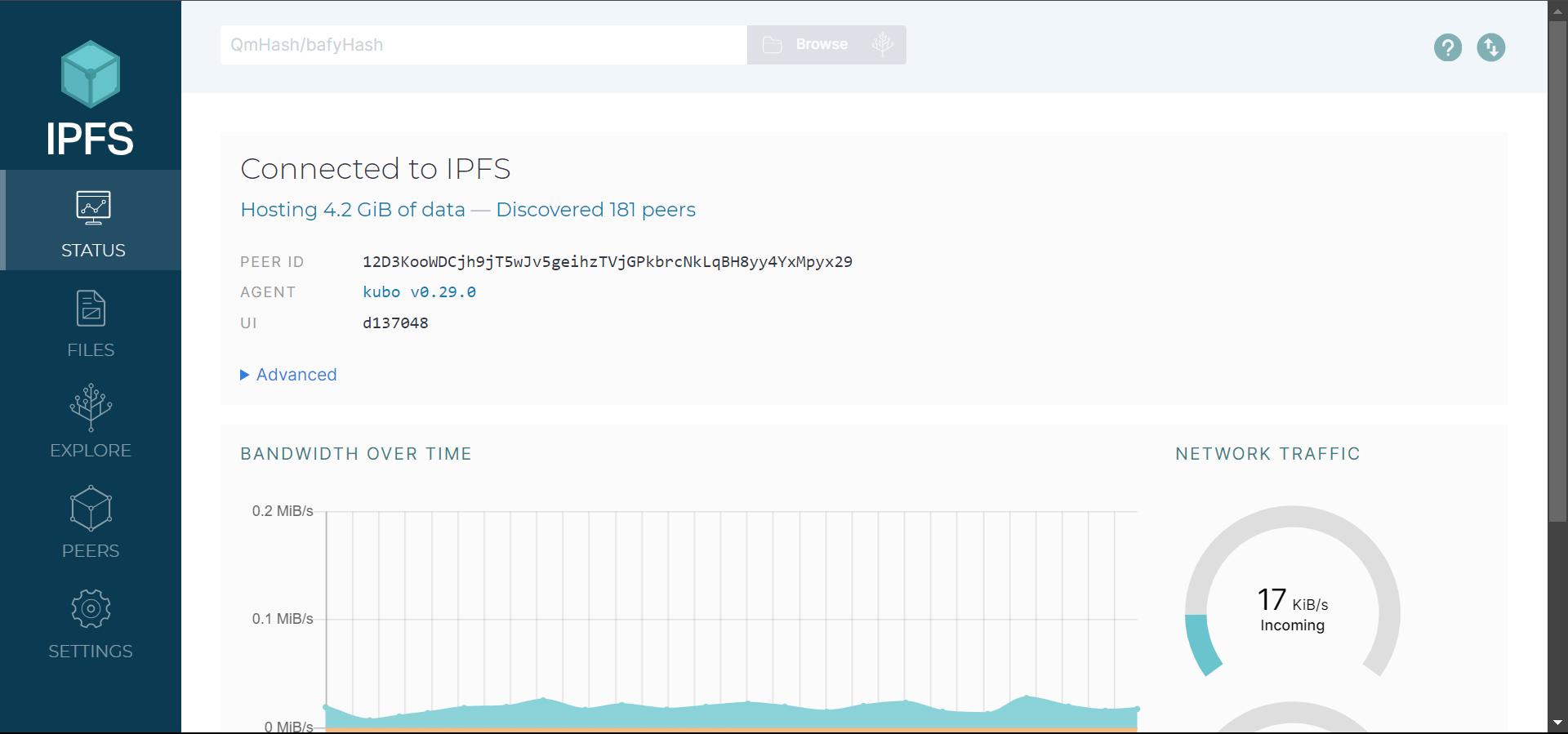
Task: Open the Hosting 4.2 GiB of data link
Action: click(353, 210)
